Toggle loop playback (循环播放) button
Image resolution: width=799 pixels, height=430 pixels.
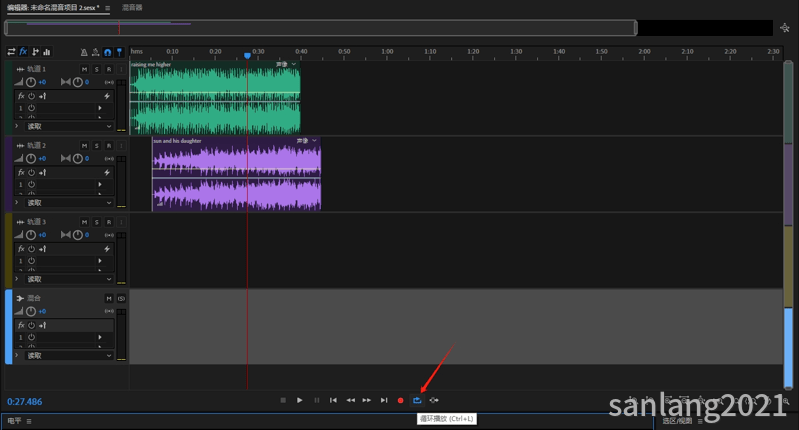point(417,400)
